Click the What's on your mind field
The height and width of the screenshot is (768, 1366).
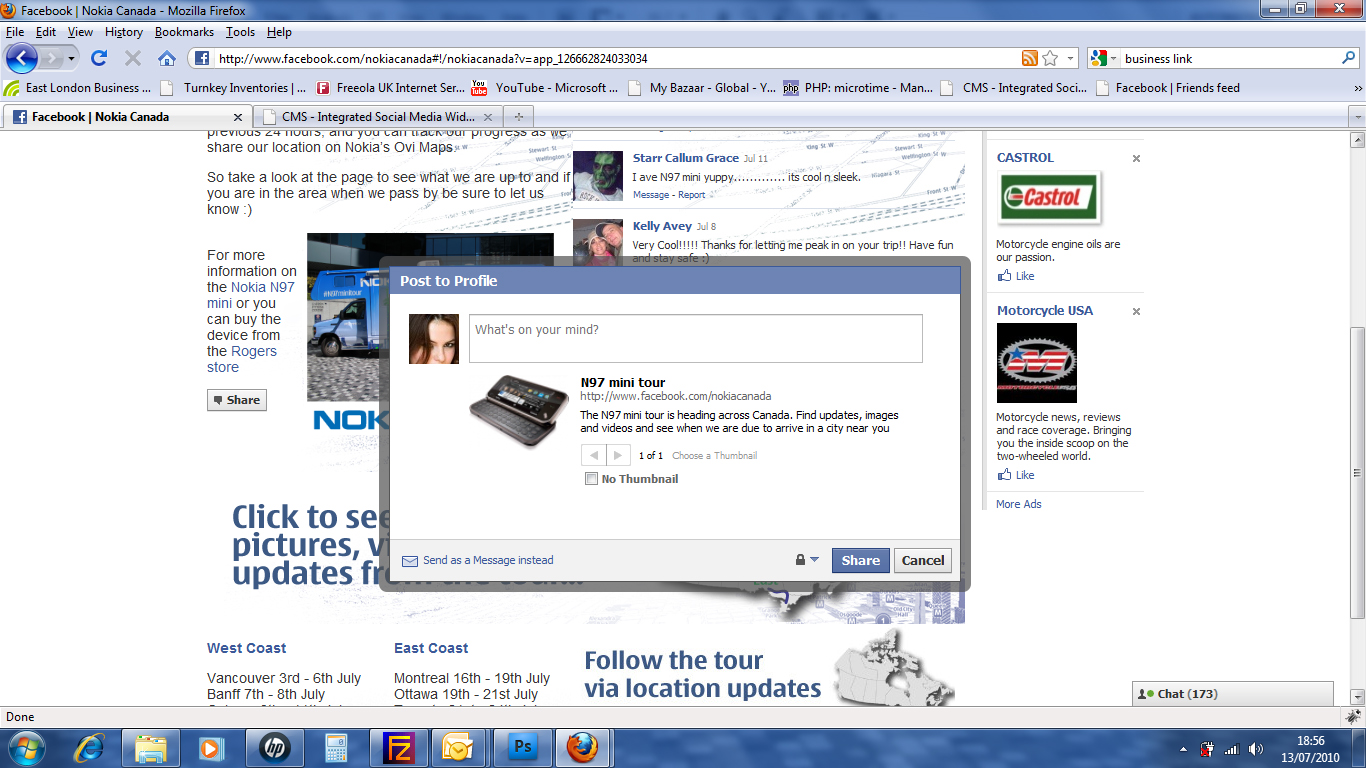click(x=695, y=338)
